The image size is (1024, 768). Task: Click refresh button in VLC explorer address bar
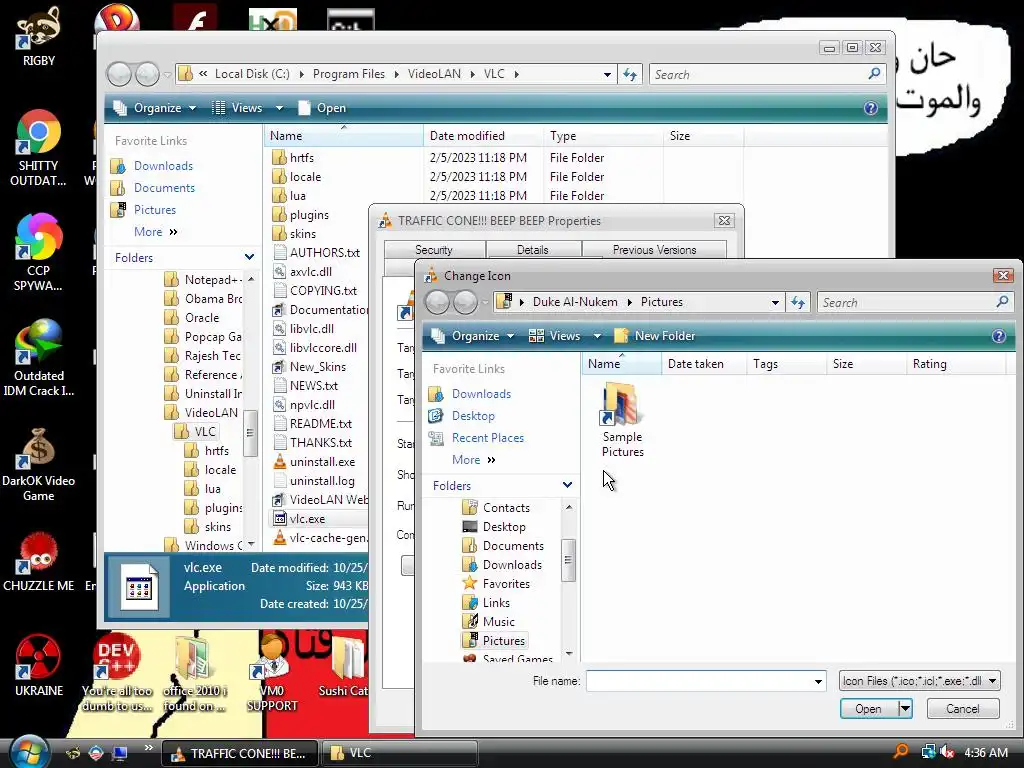click(x=630, y=74)
